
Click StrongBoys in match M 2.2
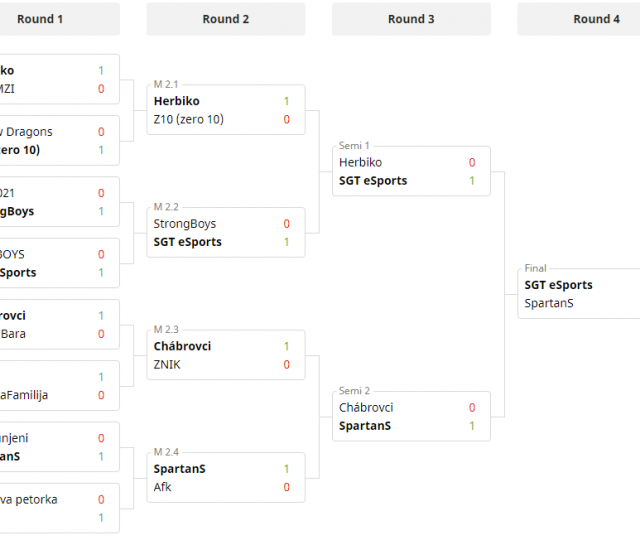pyautogui.click(x=185, y=224)
